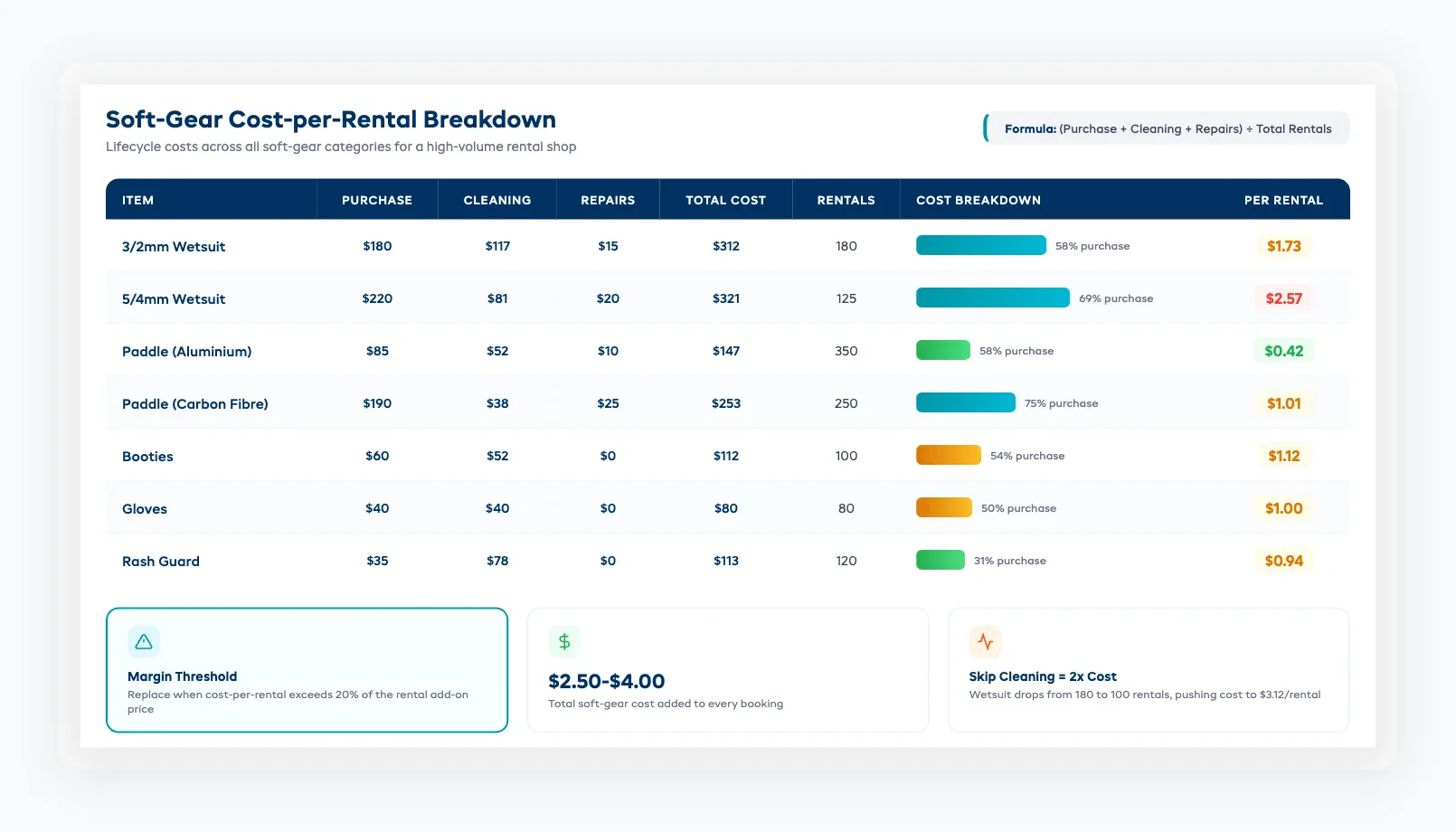The height and width of the screenshot is (832, 1456).
Task: Click the $1.00 badge for Gloves
Action: [x=1283, y=508]
